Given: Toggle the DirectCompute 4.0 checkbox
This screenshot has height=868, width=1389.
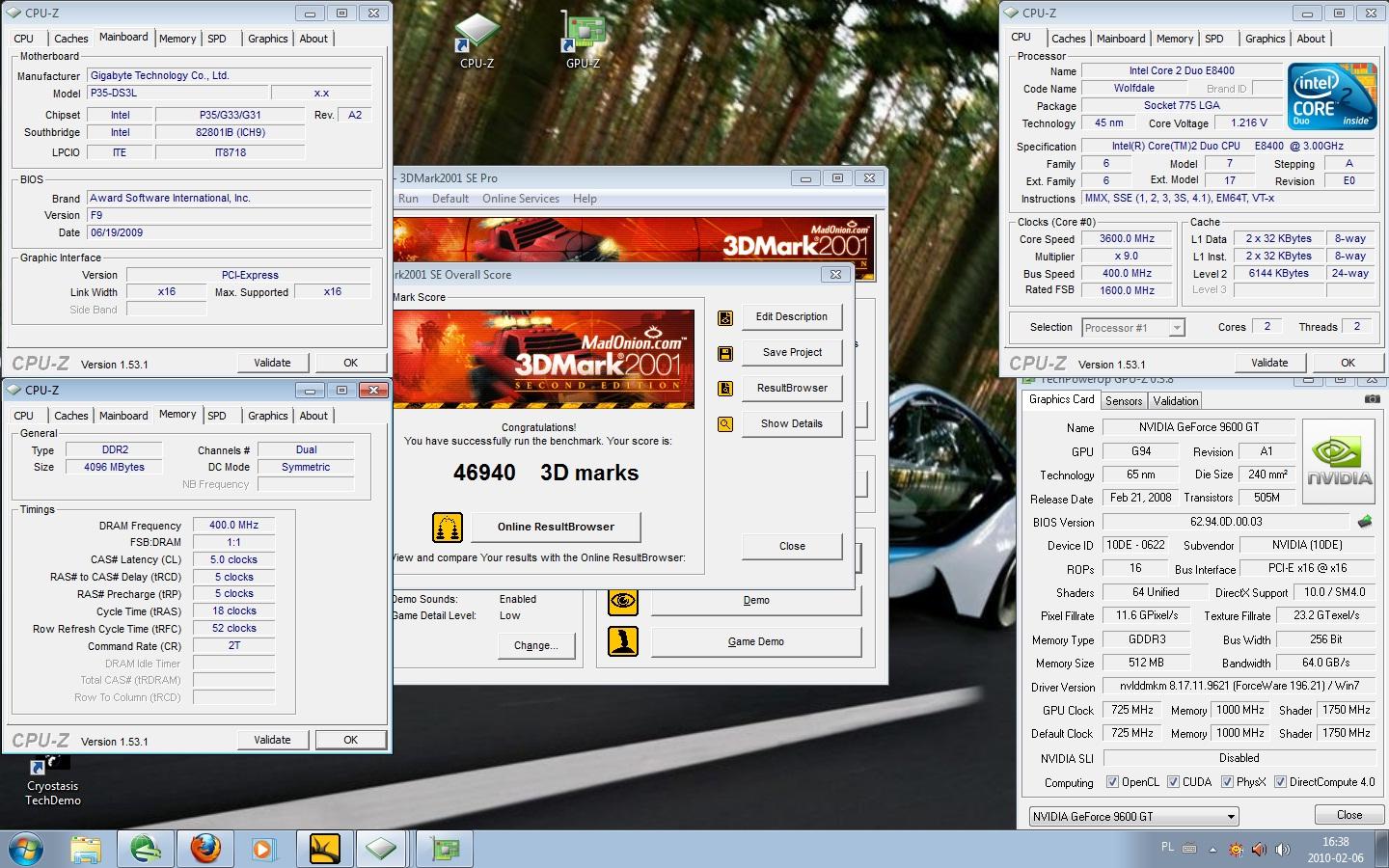Looking at the screenshot, I should pyautogui.click(x=1280, y=782).
